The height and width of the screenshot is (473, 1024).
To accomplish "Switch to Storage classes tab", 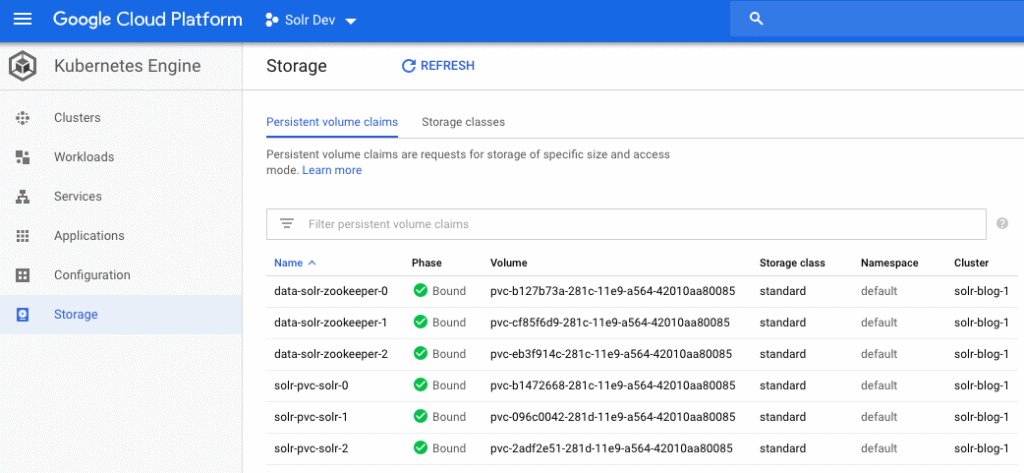I will [463, 122].
